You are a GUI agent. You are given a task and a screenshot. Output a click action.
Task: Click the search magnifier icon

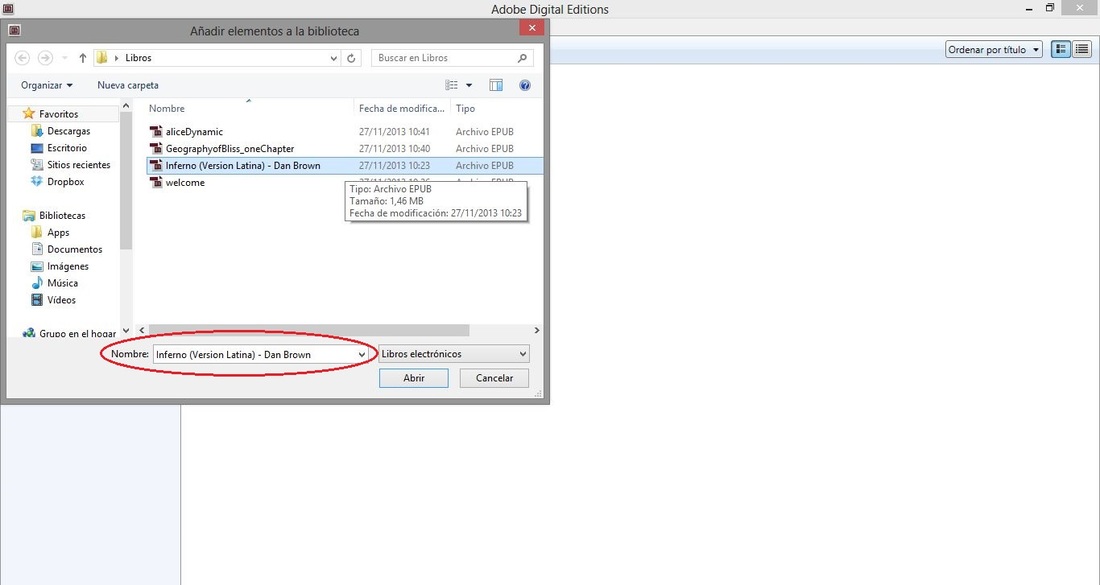(x=522, y=58)
